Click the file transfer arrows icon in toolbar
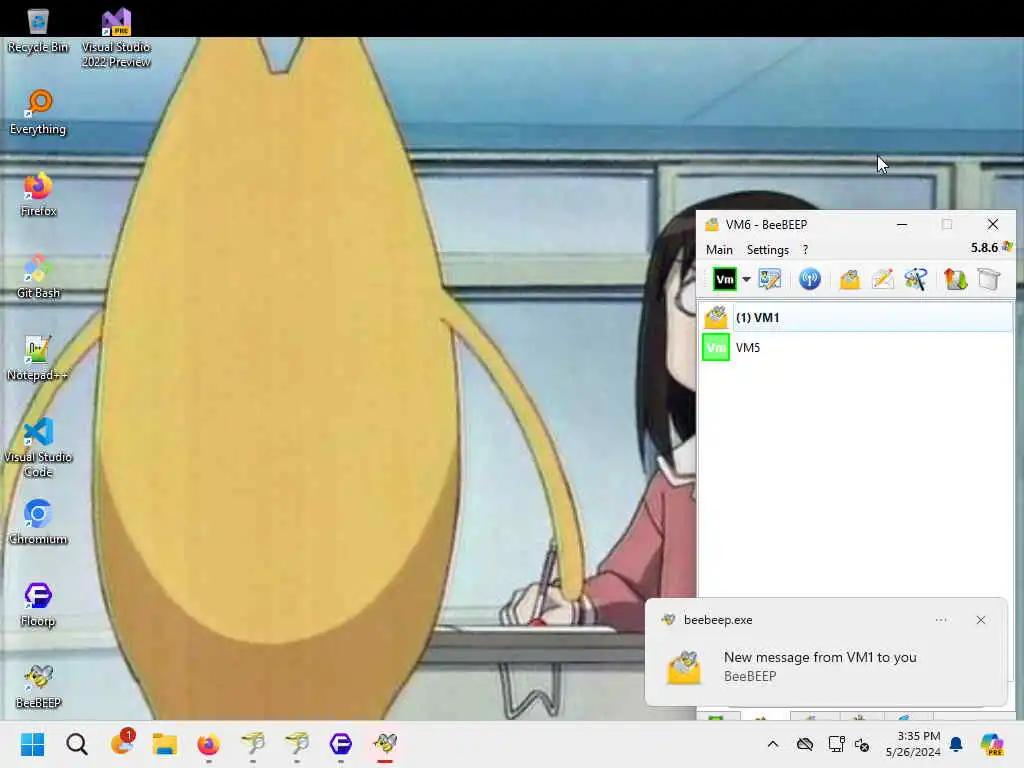The height and width of the screenshot is (768, 1024). click(955, 280)
